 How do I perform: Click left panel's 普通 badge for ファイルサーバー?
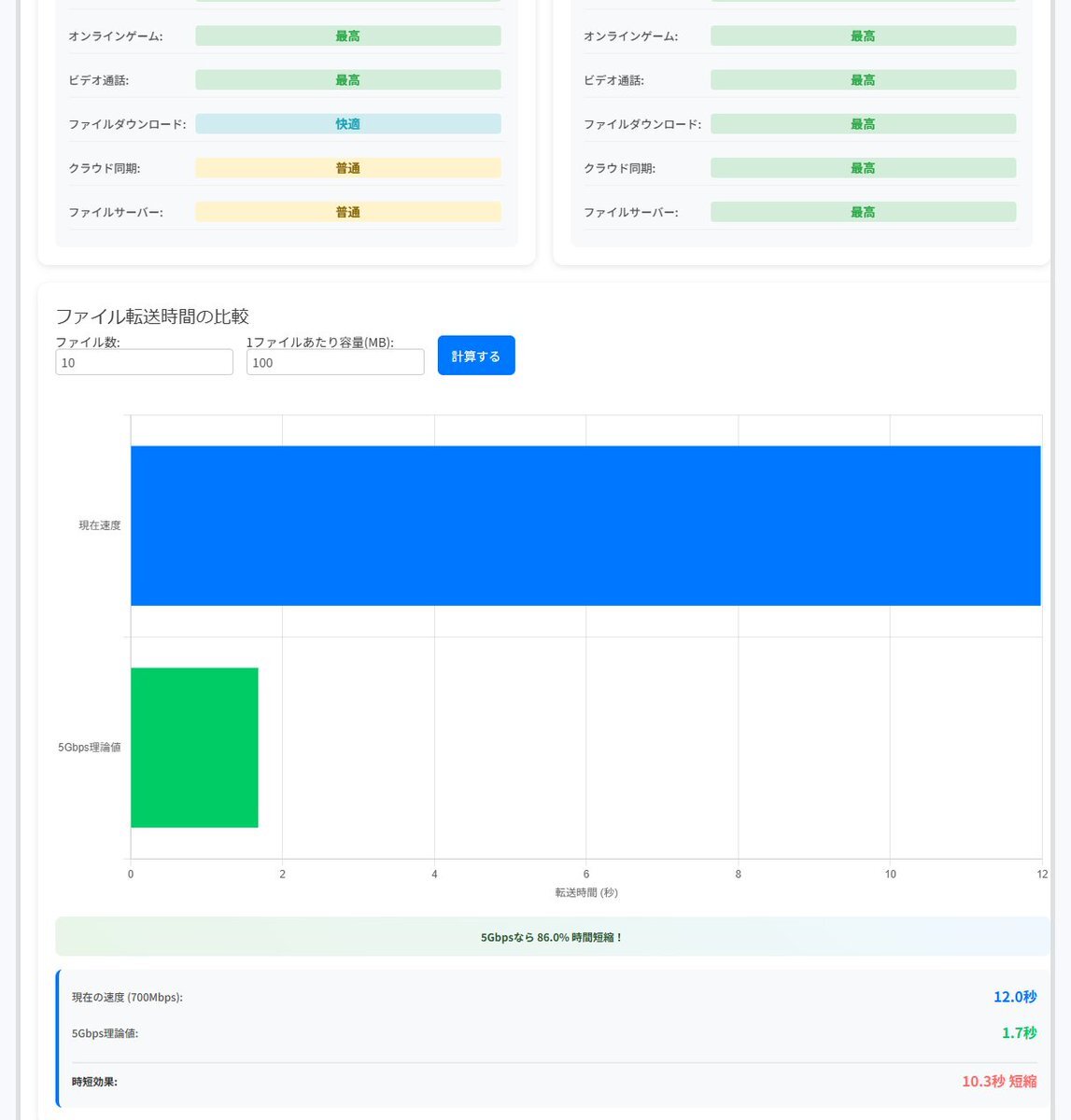[x=347, y=212]
